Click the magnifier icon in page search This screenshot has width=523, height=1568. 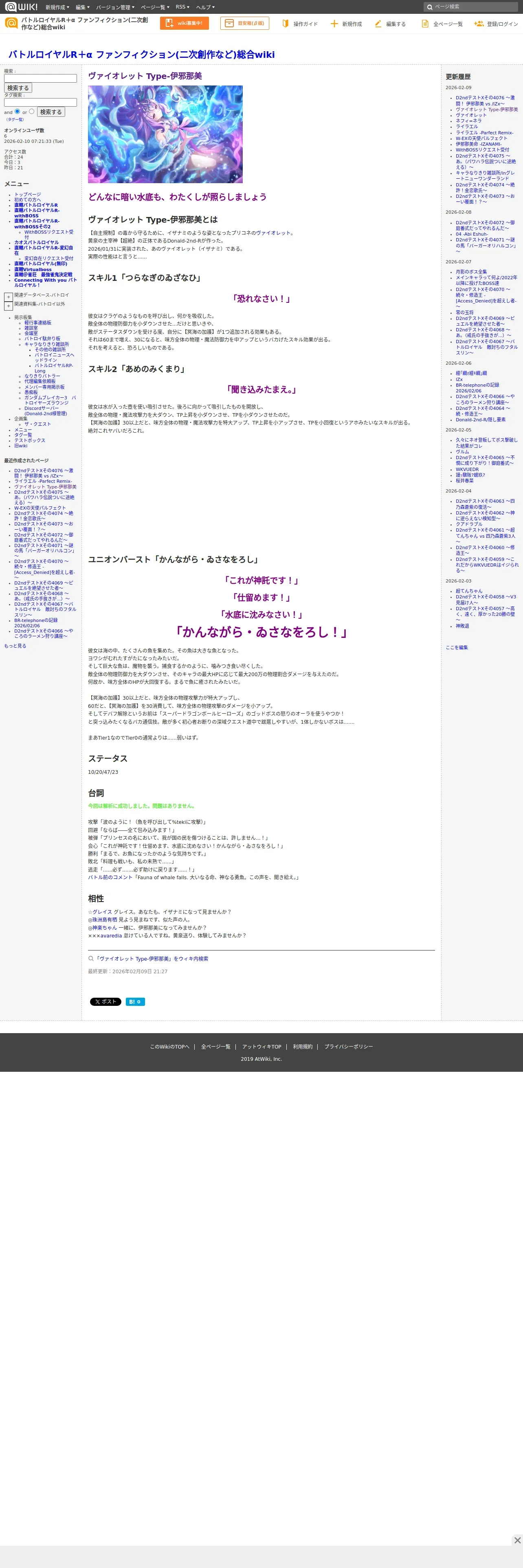tap(429, 7)
